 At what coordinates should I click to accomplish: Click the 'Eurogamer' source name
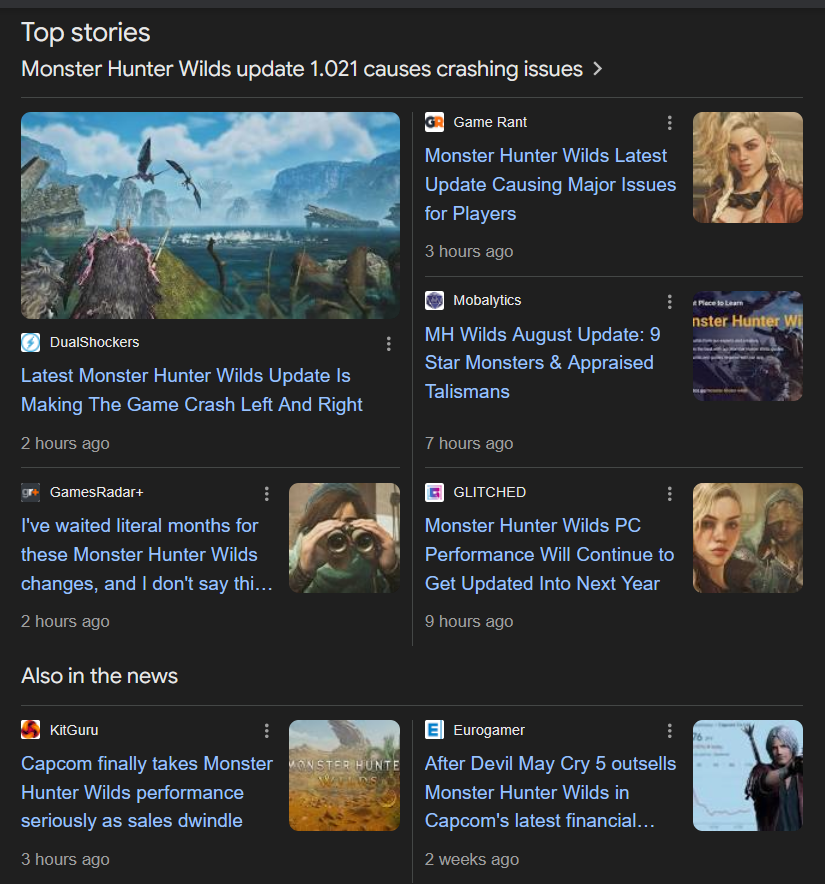tap(489, 730)
